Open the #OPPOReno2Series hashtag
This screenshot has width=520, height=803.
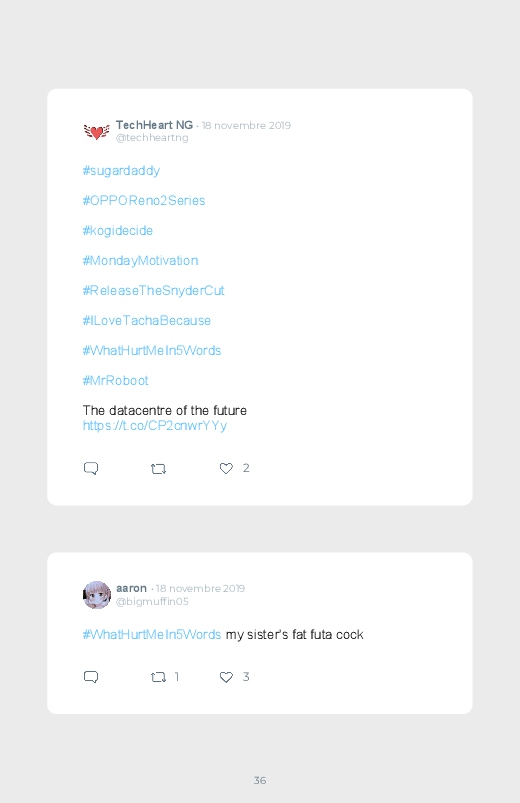(x=144, y=200)
